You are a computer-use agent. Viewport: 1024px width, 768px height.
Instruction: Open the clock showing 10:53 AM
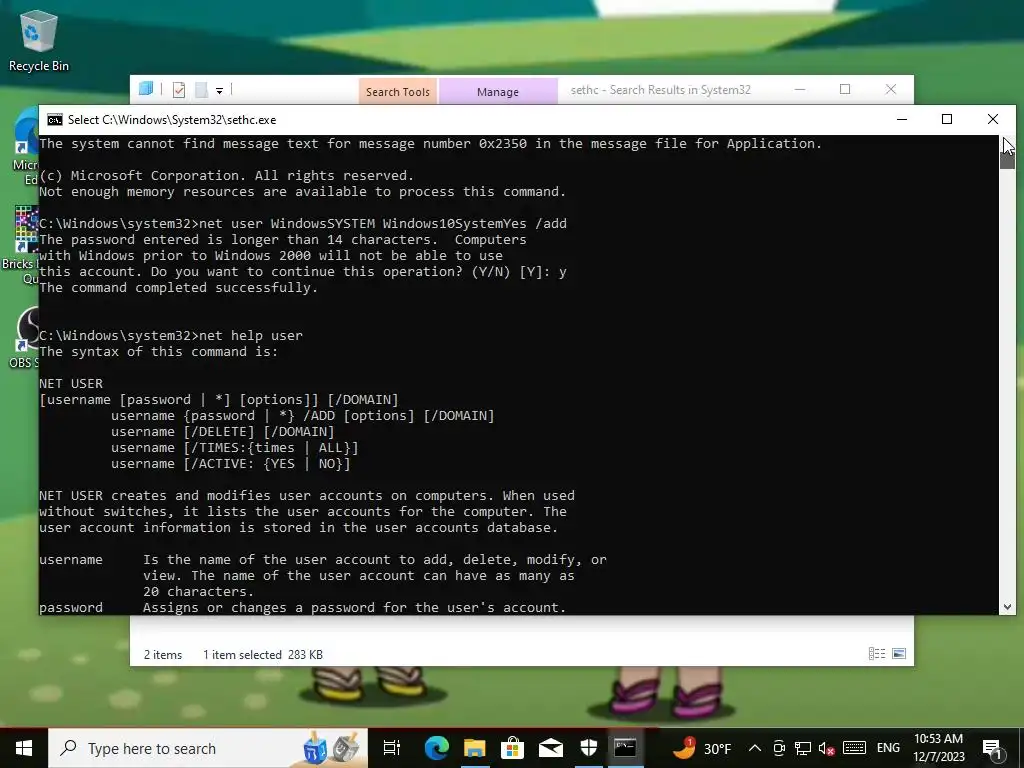(938, 748)
